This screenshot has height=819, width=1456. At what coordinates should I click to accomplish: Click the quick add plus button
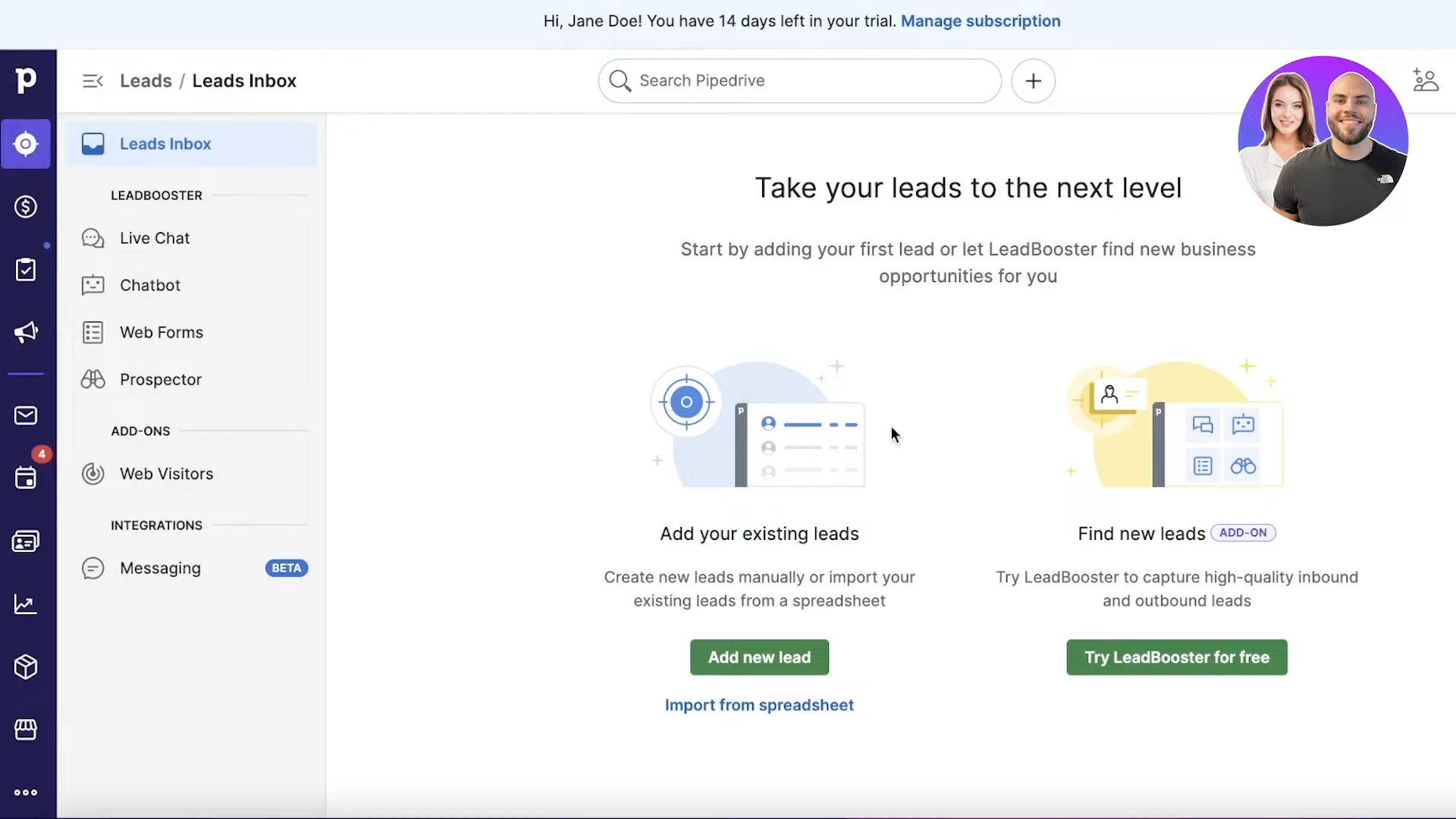click(1033, 81)
